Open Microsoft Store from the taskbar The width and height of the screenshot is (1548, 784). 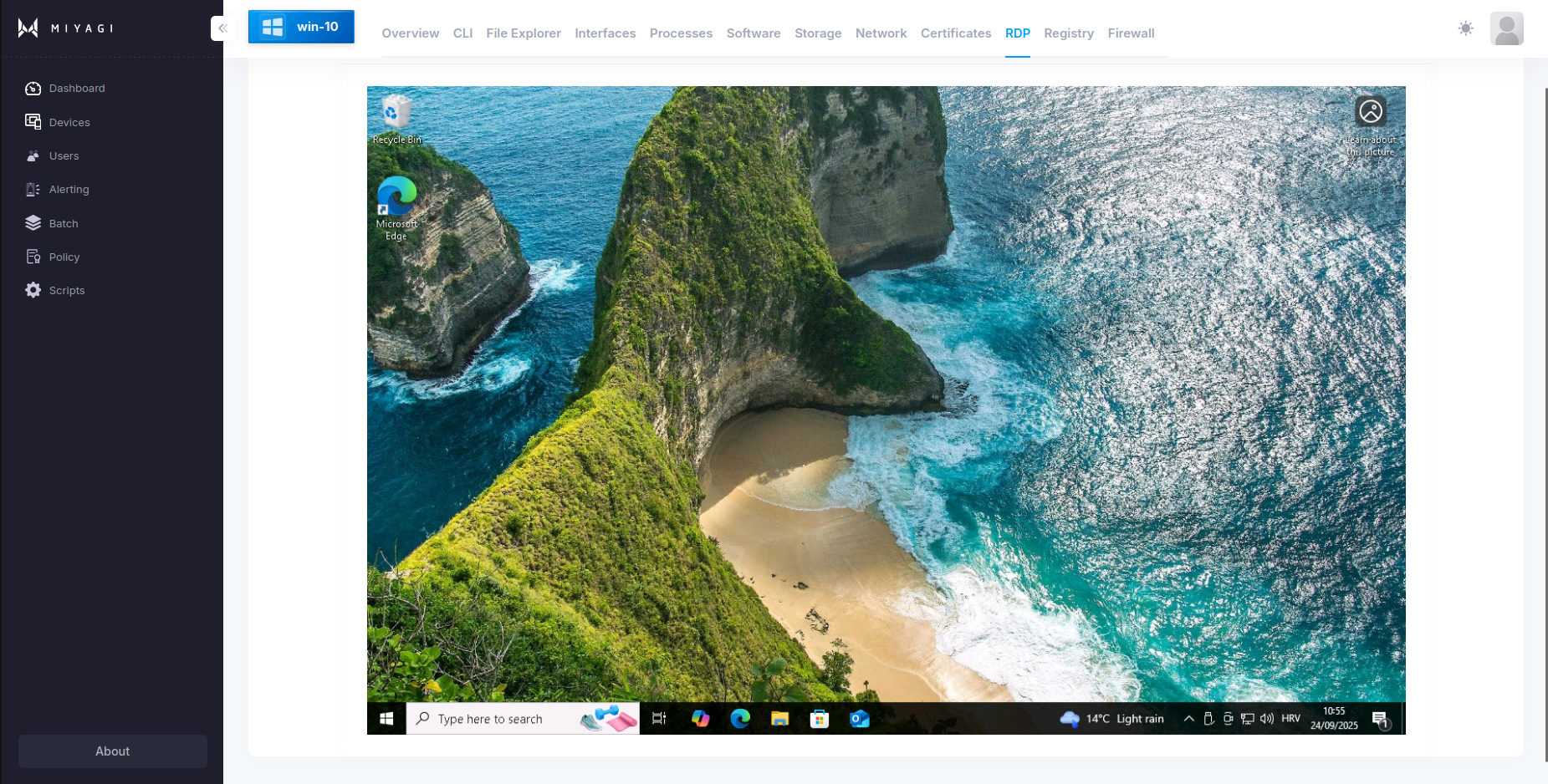[x=820, y=719]
